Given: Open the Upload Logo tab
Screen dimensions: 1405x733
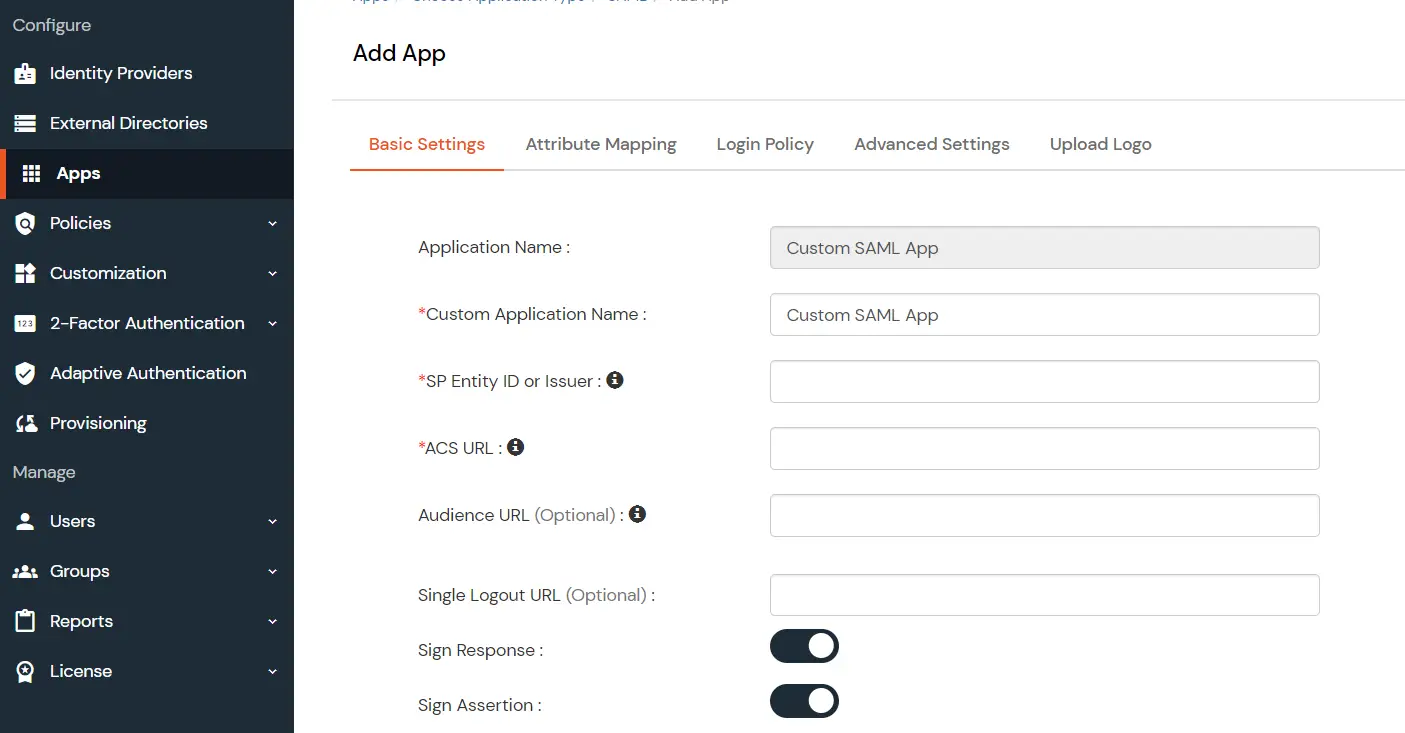Looking at the screenshot, I should click(x=1100, y=144).
